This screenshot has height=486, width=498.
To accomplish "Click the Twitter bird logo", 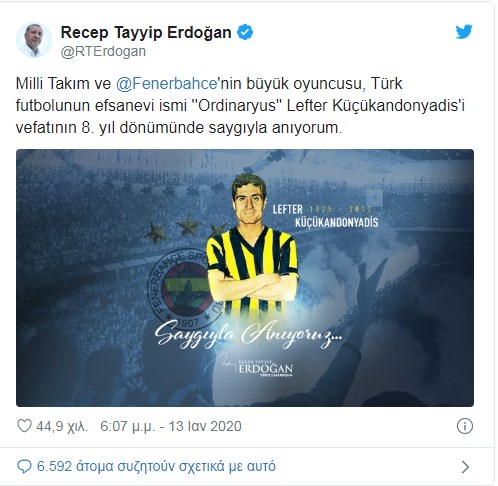I will click(464, 32).
